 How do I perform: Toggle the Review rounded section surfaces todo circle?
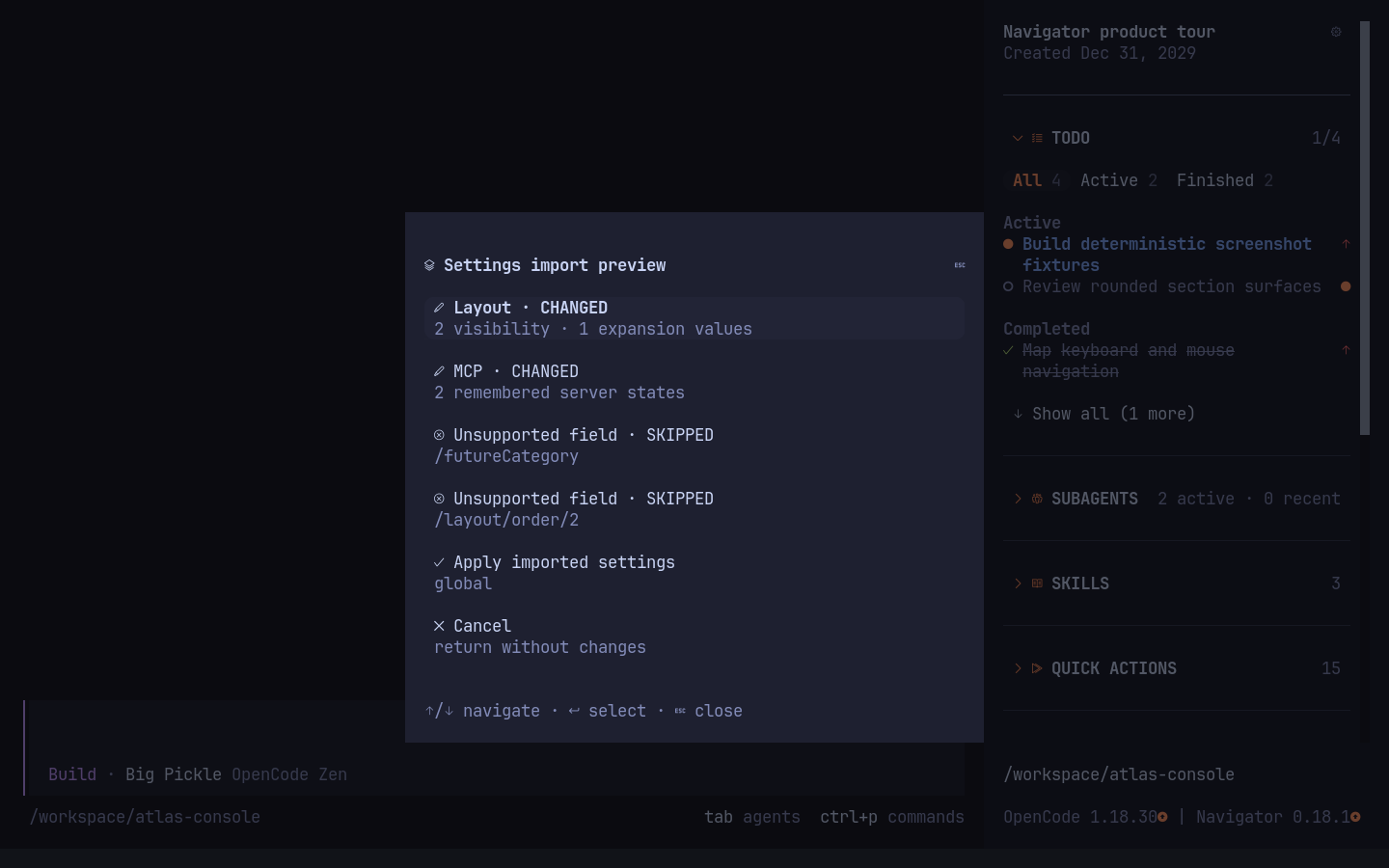coord(1008,286)
